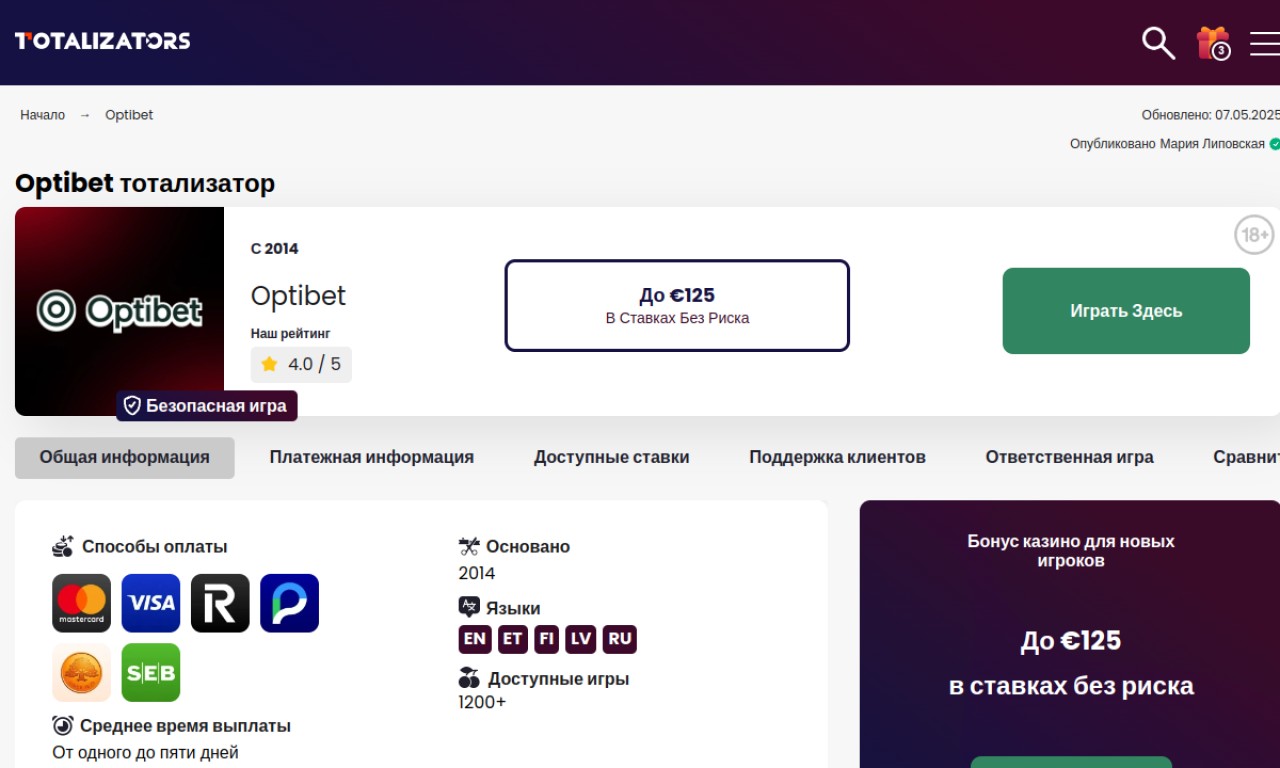Click Бонус казино для новых игроков heading
This screenshot has height=768, width=1280.
point(1071,551)
